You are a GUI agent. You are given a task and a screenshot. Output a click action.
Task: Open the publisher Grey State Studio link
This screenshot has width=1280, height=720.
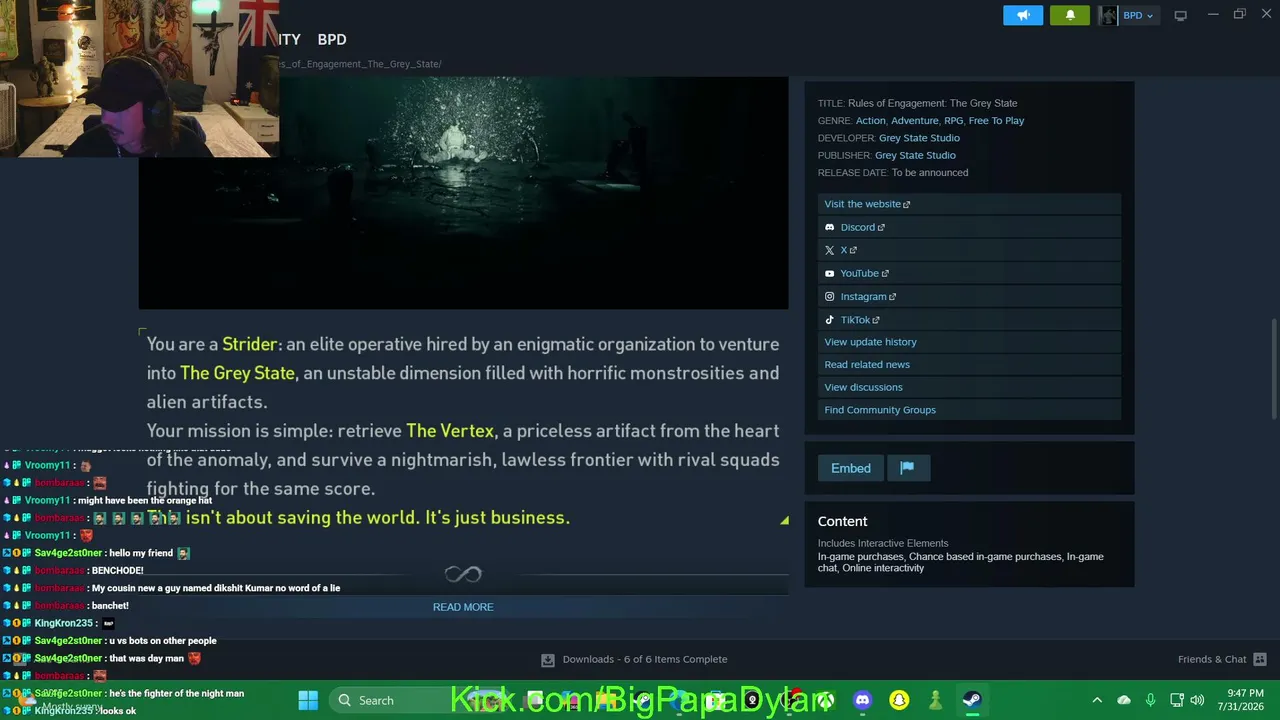(915, 155)
